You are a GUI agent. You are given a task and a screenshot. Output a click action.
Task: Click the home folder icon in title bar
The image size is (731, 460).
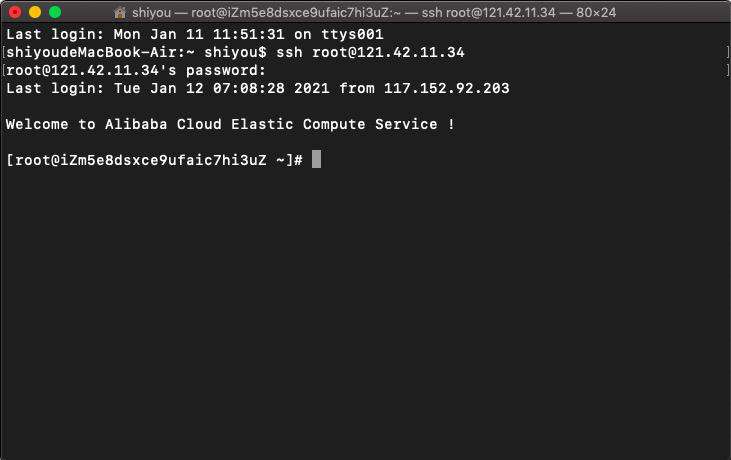120,13
